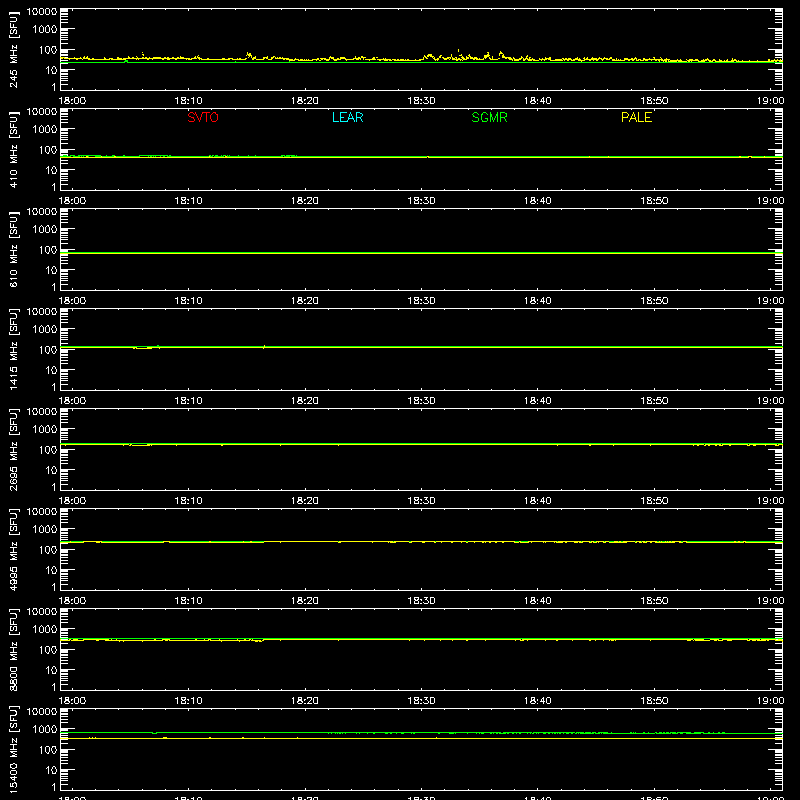The width and height of the screenshot is (800, 800).
Task: Click 19:00 under the 8800 MHz panel
Action: coord(770,701)
